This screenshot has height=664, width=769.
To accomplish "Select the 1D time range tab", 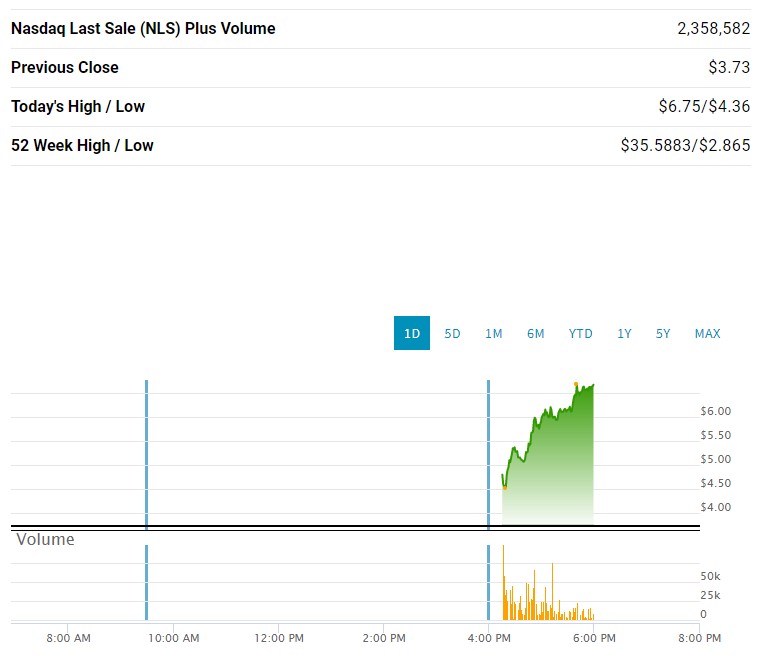I will [411, 333].
